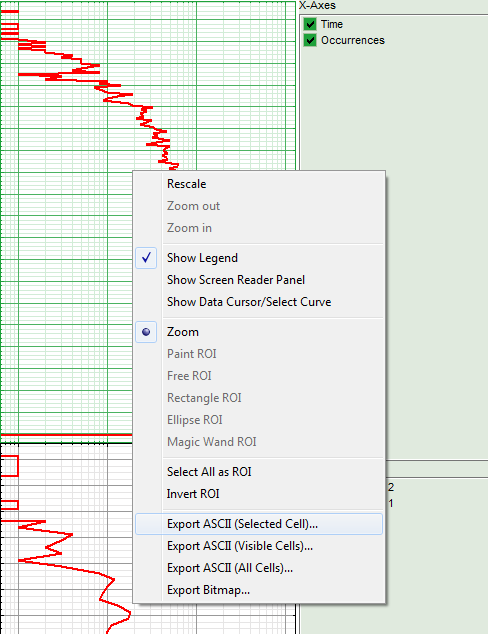Pick the Magic Wand ROI option

(x=259, y=442)
